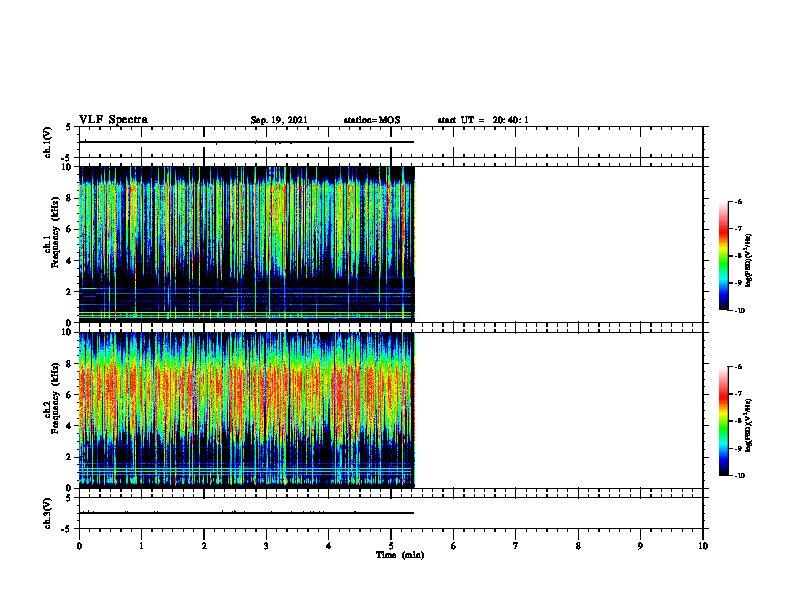Click the ch.1 color scale PSD units label
Screen dimensions: 792x612
tap(749, 260)
